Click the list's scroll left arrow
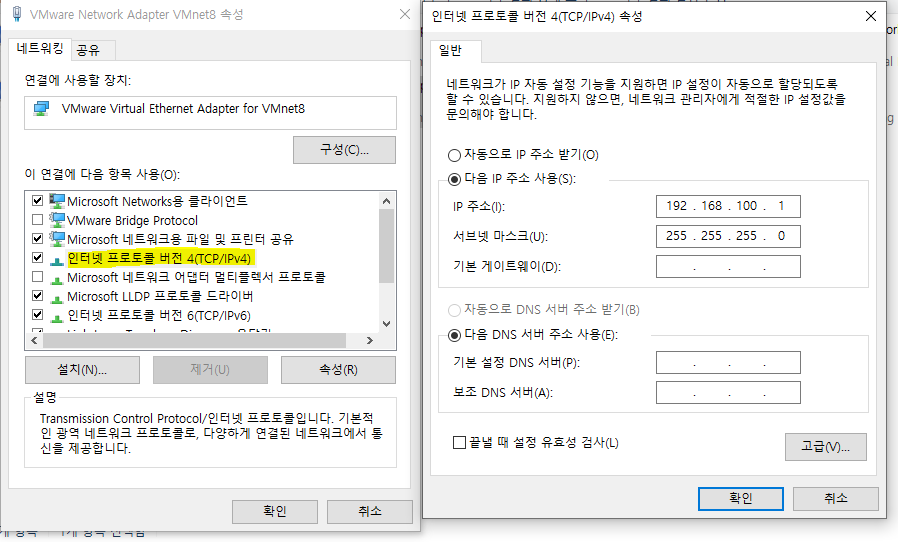Viewport: 898px width, 542px height. [34, 340]
